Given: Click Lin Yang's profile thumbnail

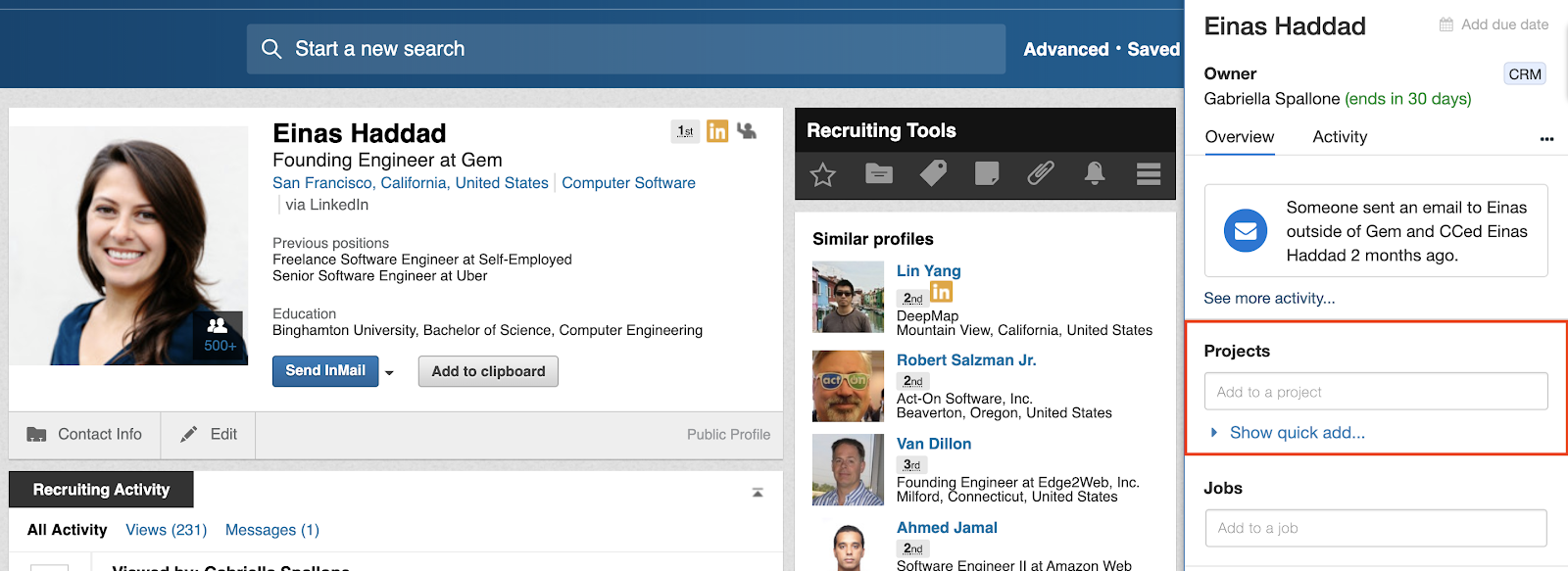Looking at the screenshot, I should point(849,297).
